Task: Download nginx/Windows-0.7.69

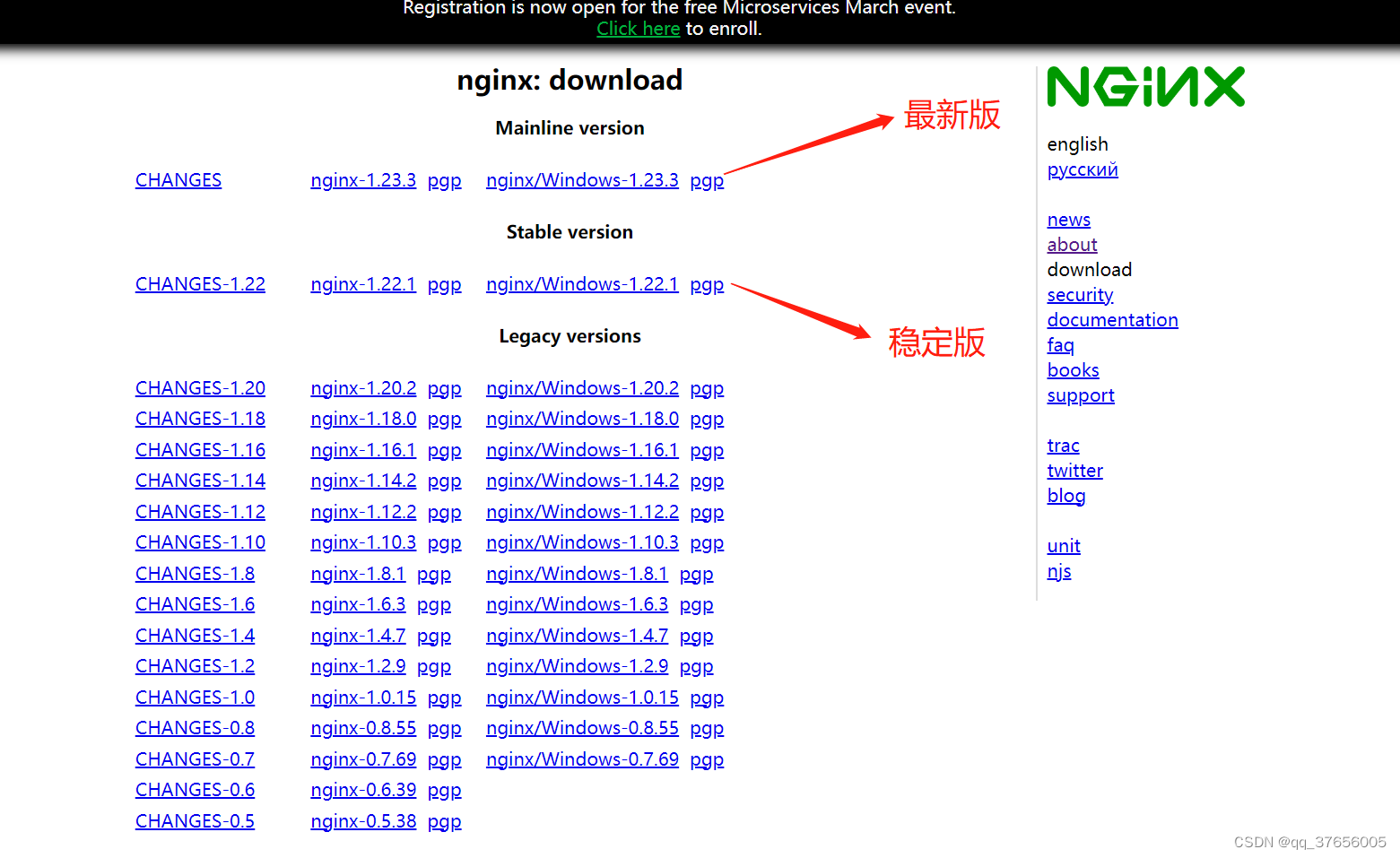Action: click(582, 759)
